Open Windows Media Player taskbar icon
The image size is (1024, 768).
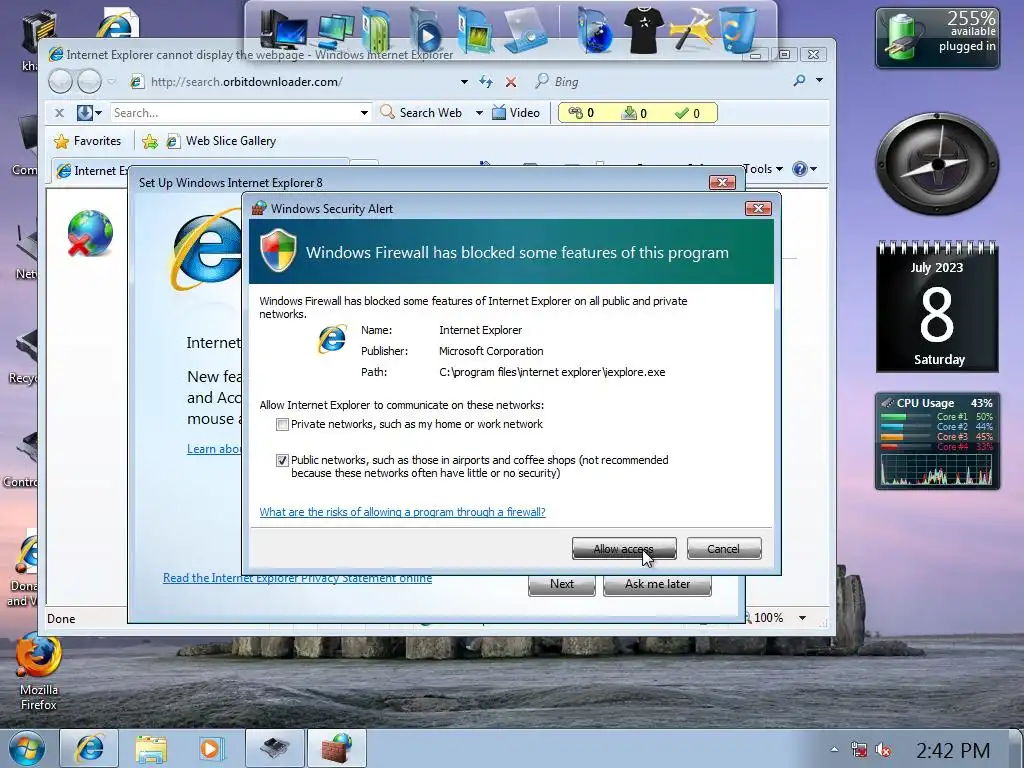coord(212,748)
